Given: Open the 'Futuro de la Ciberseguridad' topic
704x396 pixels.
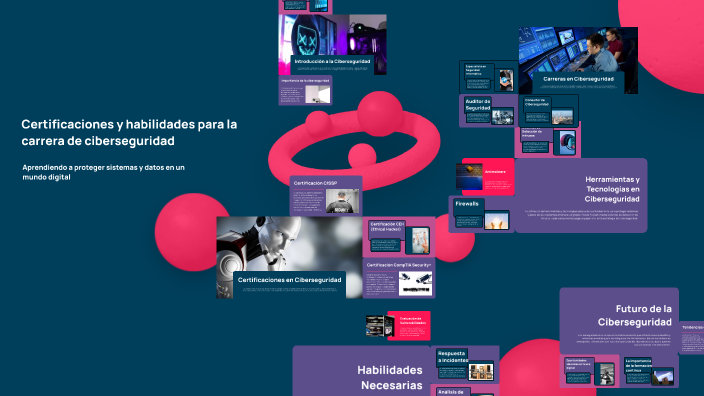Looking at the screenshot, I should [x=619, y=321].
